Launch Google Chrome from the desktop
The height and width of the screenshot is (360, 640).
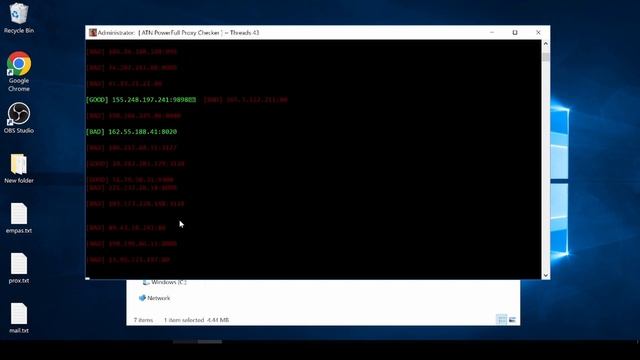coord(19,71)
